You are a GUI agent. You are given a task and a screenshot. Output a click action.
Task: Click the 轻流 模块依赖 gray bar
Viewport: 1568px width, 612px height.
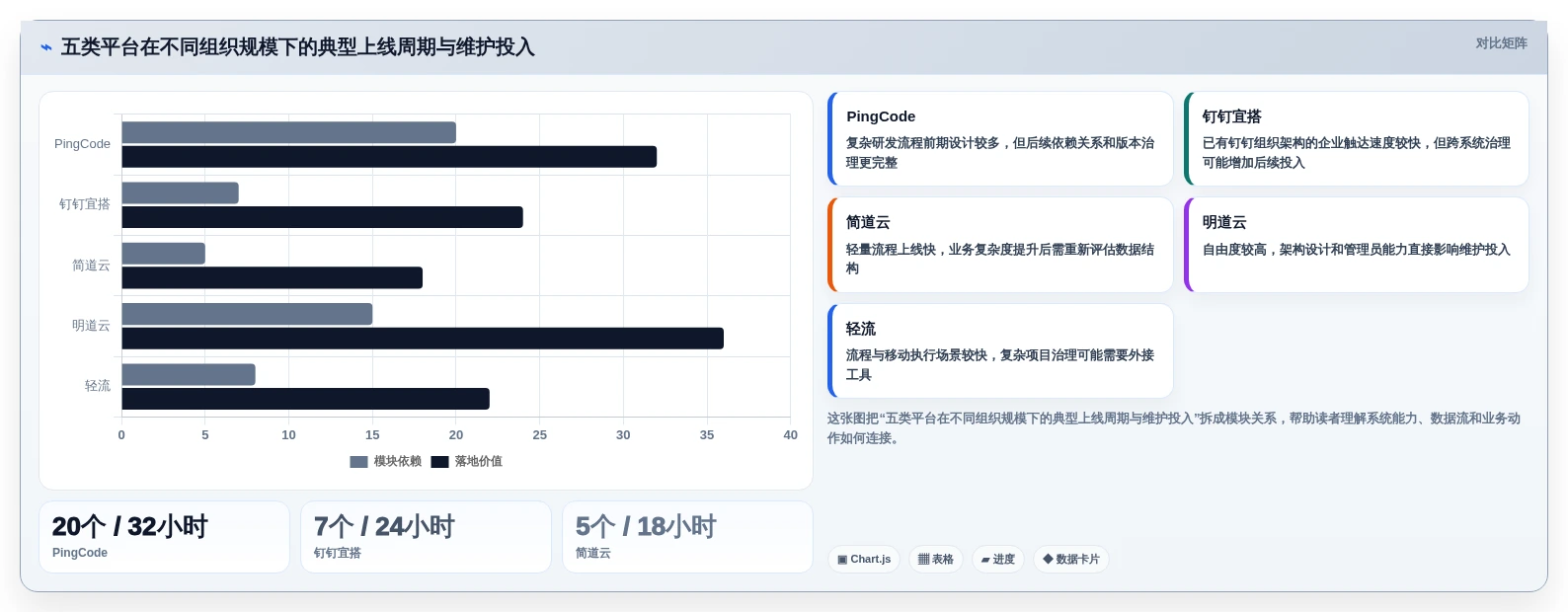coord(189,375)
